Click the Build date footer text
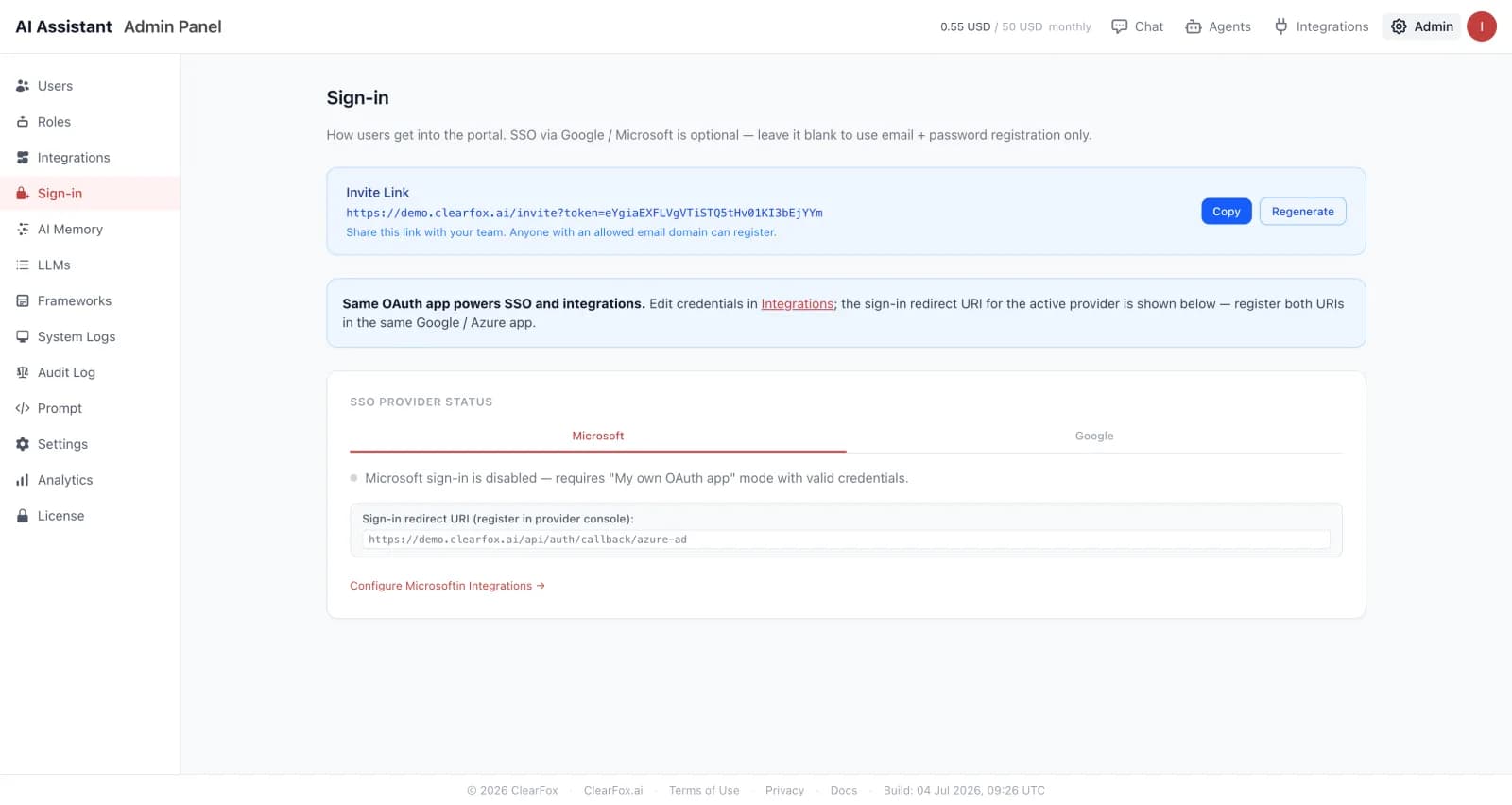 point(964,791)
